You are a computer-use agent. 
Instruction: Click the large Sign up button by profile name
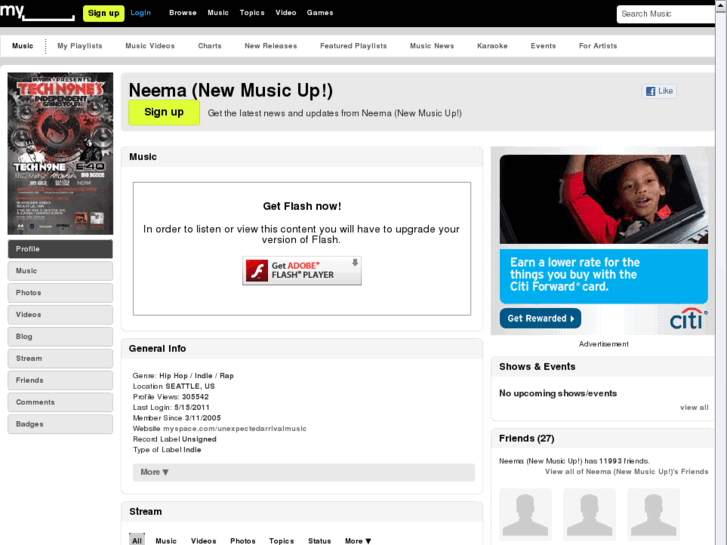coord(164,112)
